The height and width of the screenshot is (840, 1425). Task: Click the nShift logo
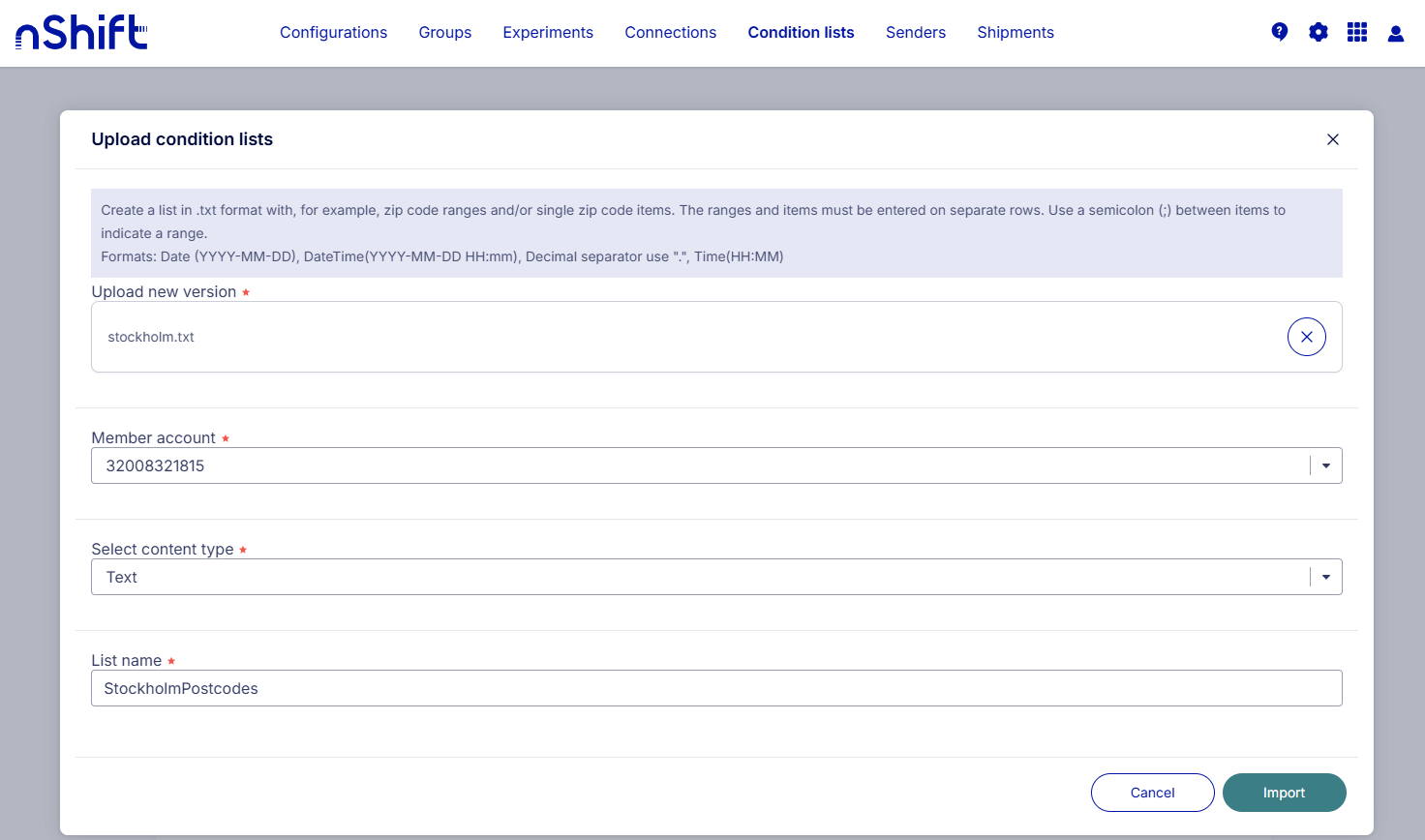pyautogui.click(x=81, y=33)
